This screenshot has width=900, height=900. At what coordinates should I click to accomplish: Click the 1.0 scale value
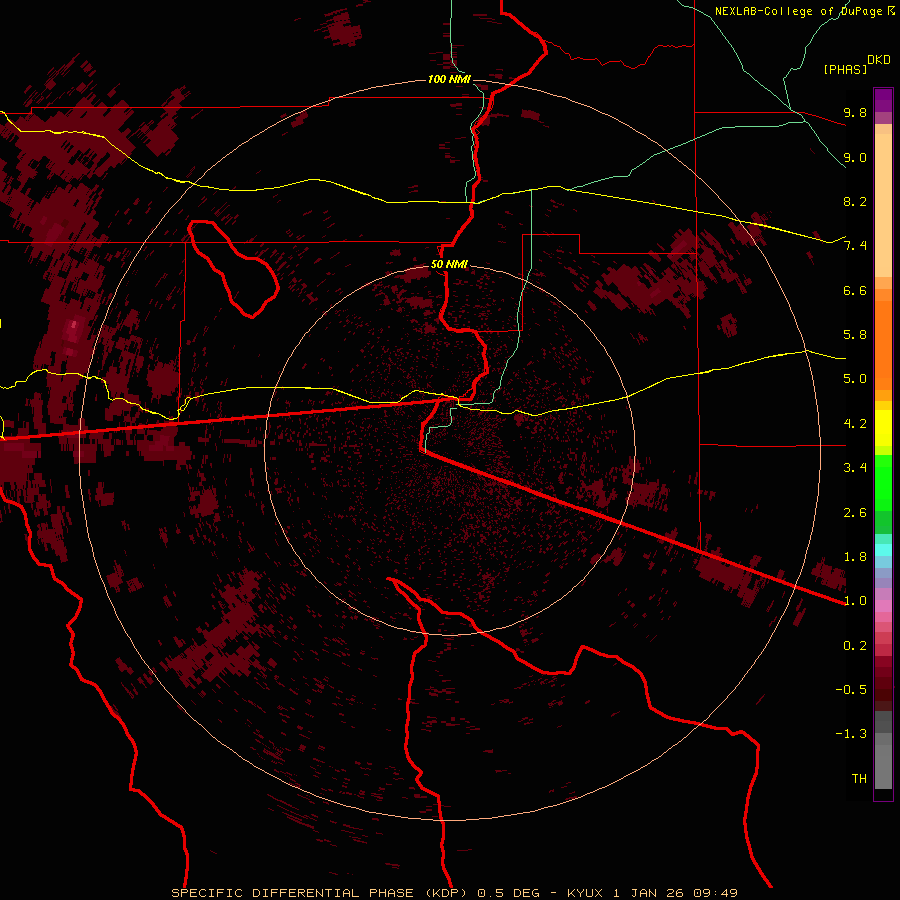click(855, 601)
